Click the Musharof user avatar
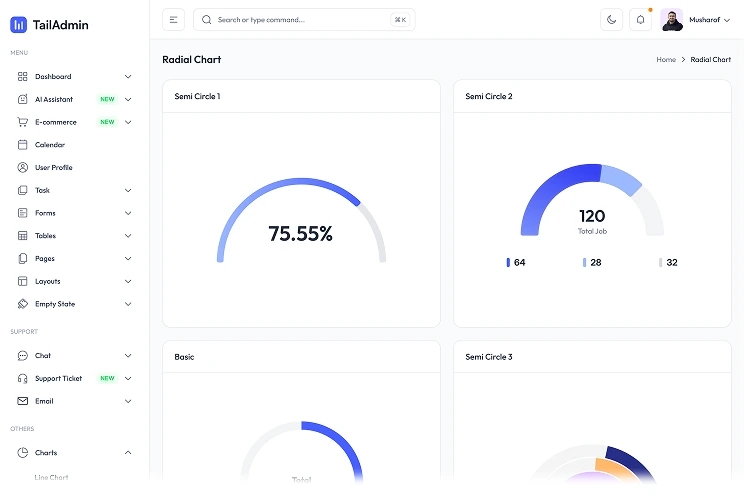The height and width of the screenshot is (496, 744). pyautogui.click(x=671, y=20)
